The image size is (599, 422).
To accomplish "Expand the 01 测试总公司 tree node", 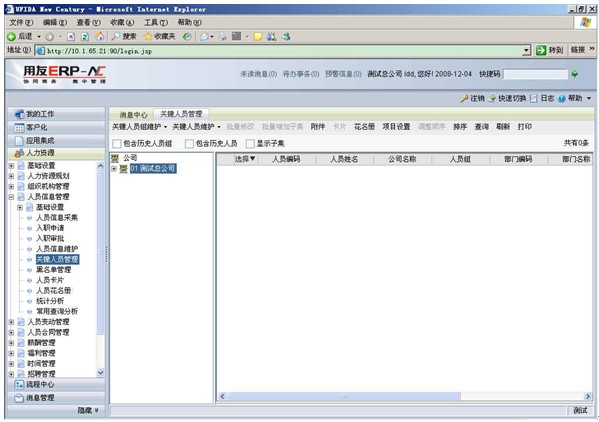I will pyautogui.click(x=114, y=169).
